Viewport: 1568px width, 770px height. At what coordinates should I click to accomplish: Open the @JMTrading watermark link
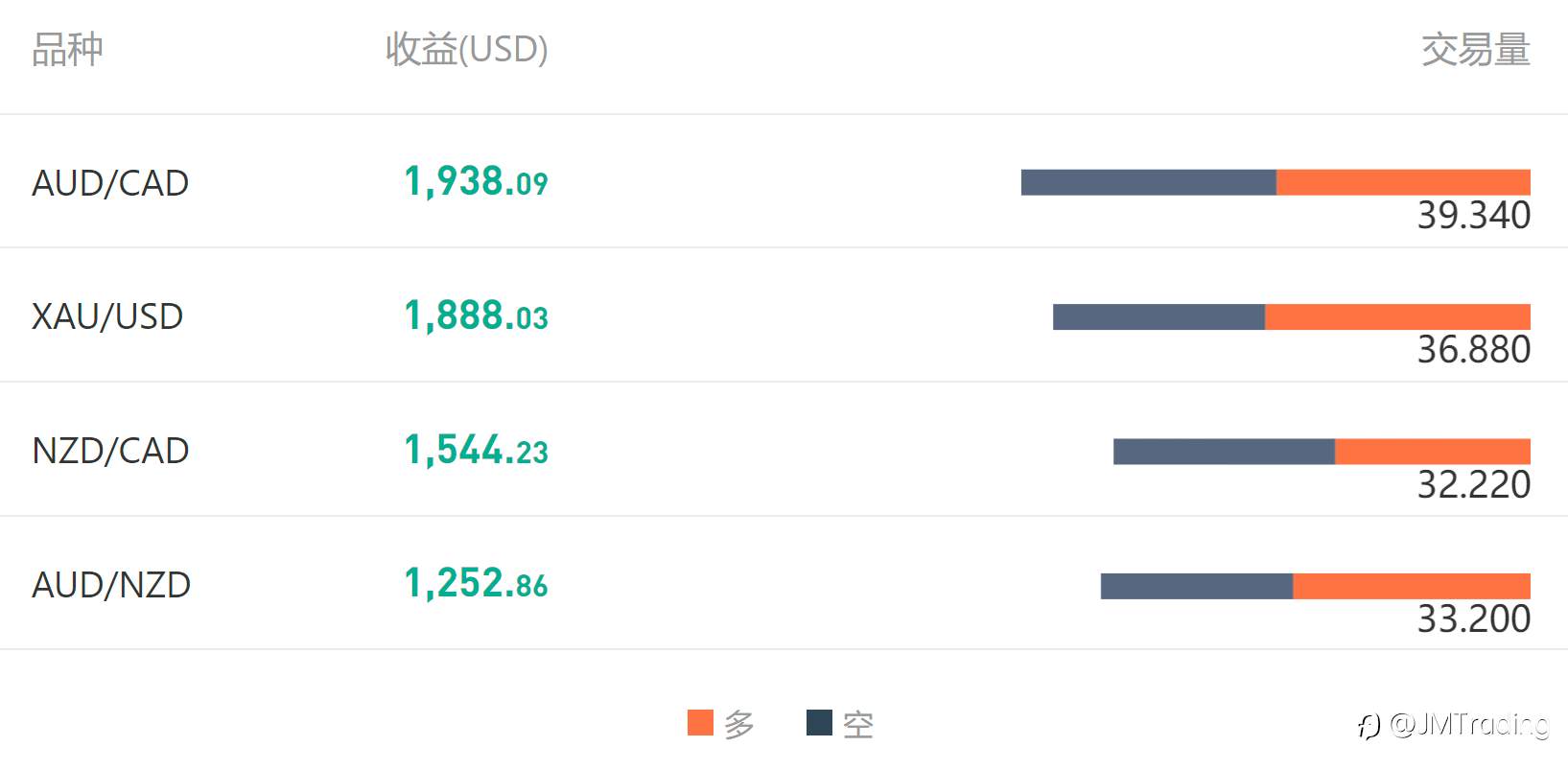pos(1468,724)
